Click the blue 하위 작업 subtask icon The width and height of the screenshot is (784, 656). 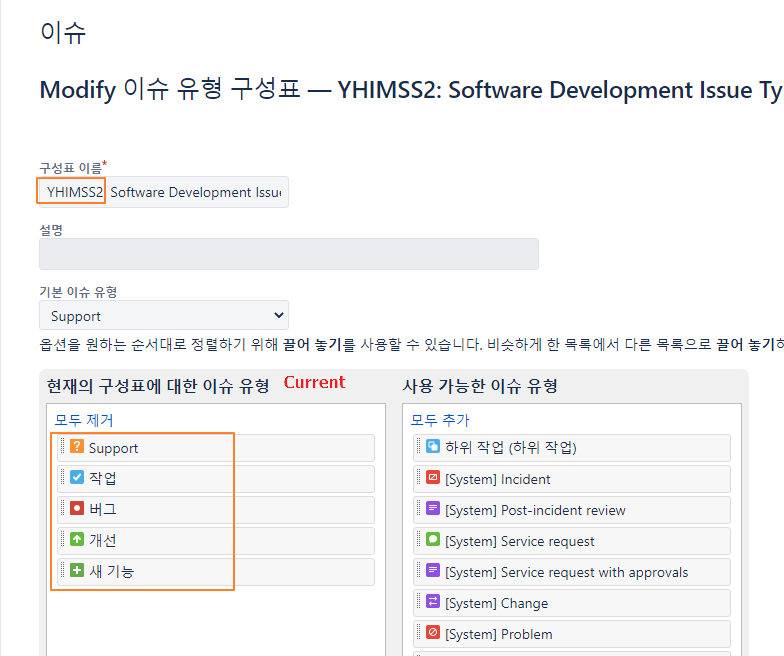pos(432,446)
